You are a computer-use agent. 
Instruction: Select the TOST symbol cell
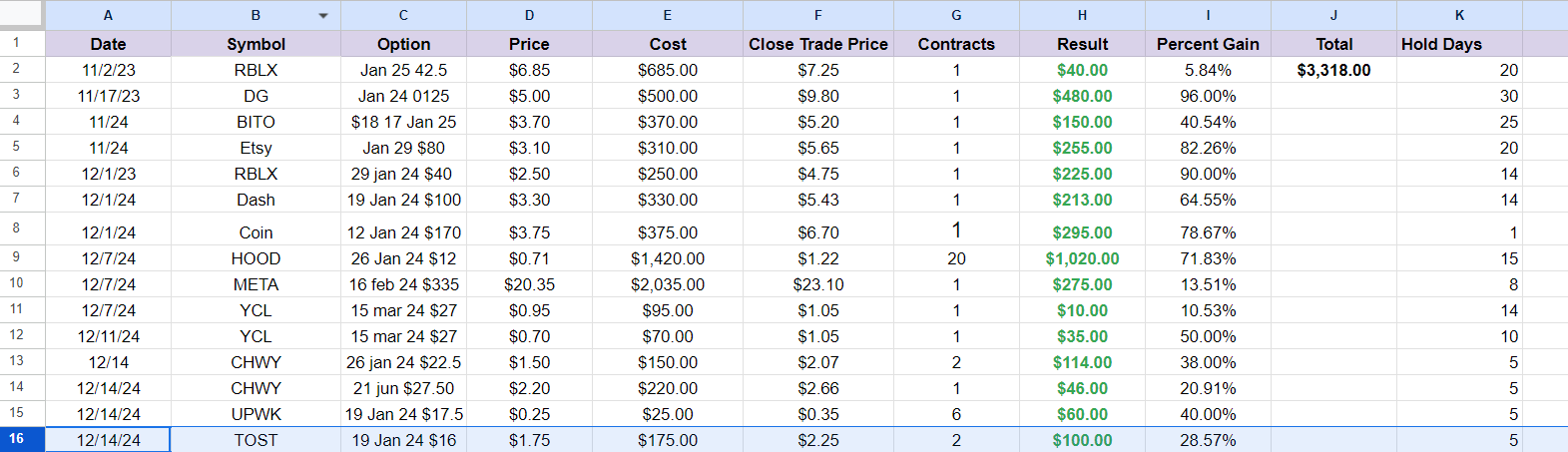(256, 440)
